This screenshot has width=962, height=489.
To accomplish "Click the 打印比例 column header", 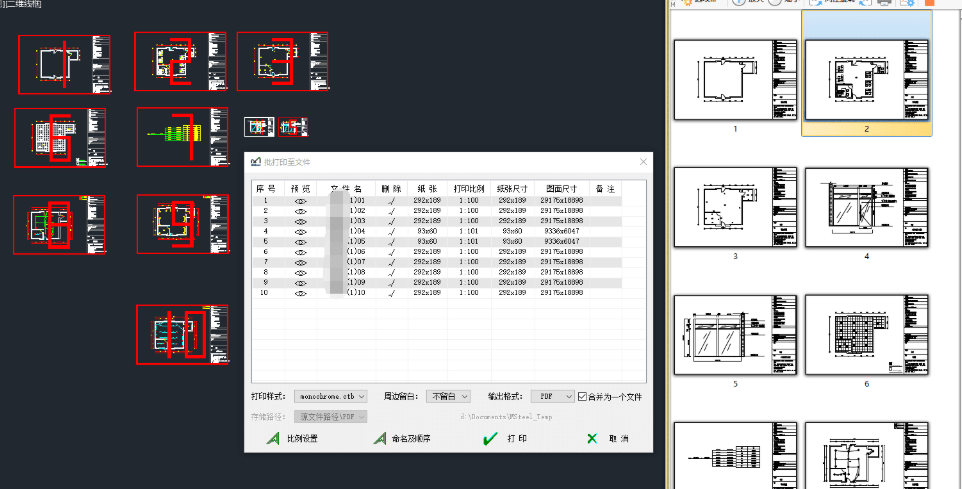I will click(469, 188).
